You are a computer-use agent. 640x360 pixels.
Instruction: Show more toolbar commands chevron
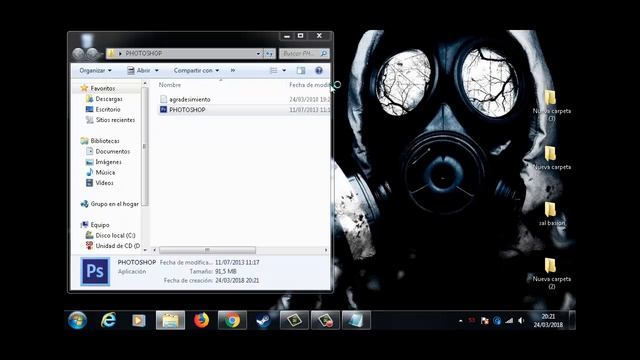point(233,71)
